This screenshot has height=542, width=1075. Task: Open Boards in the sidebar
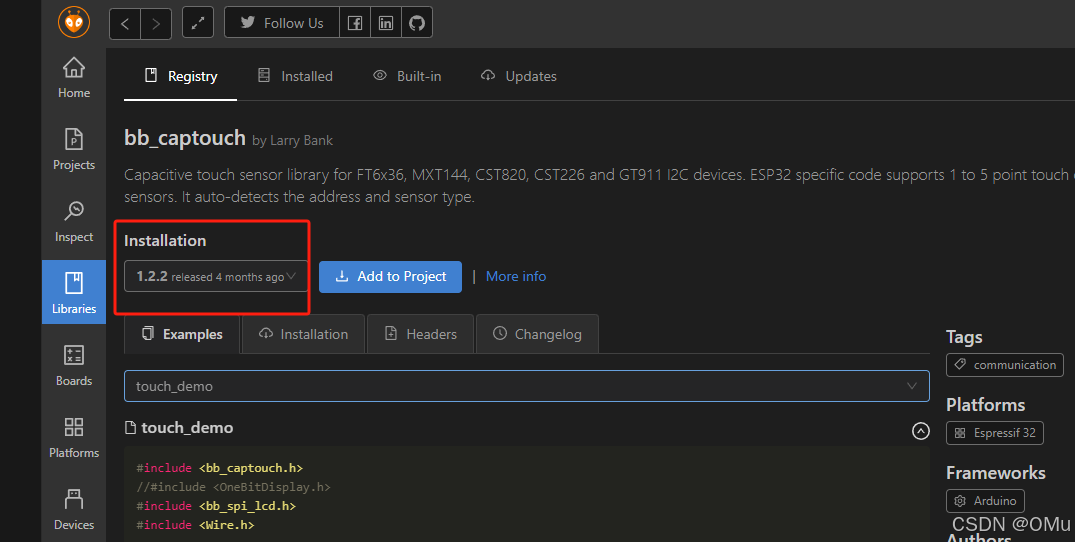tap(74, 365)
